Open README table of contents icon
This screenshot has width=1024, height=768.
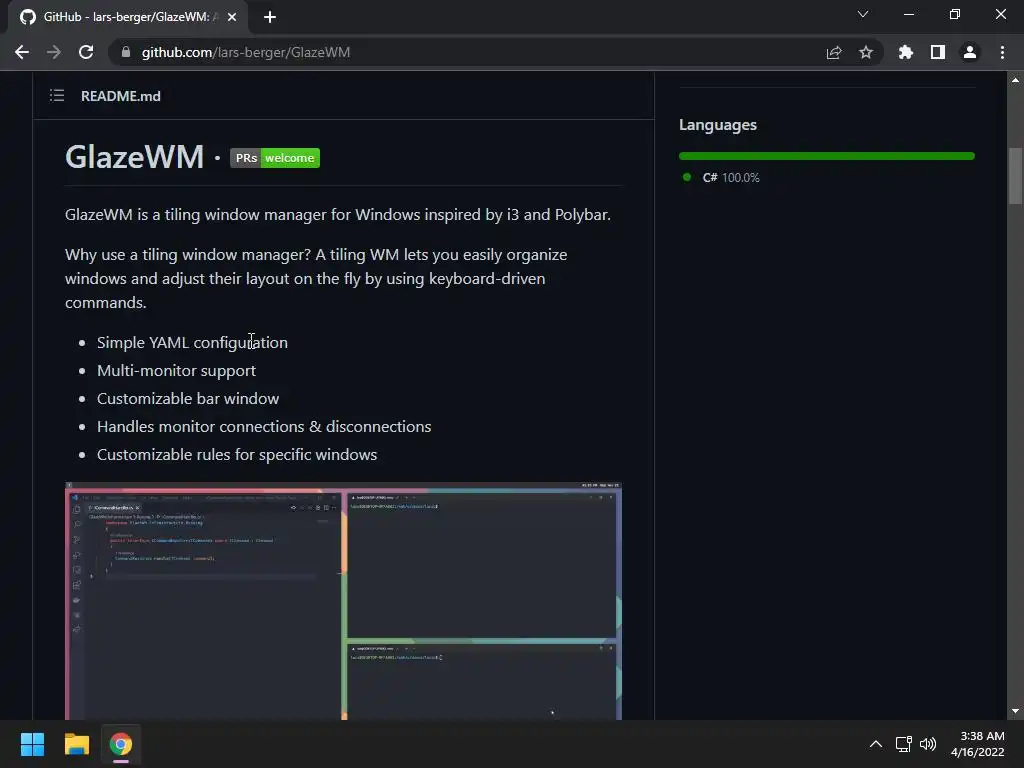click(x=57, y=96)
